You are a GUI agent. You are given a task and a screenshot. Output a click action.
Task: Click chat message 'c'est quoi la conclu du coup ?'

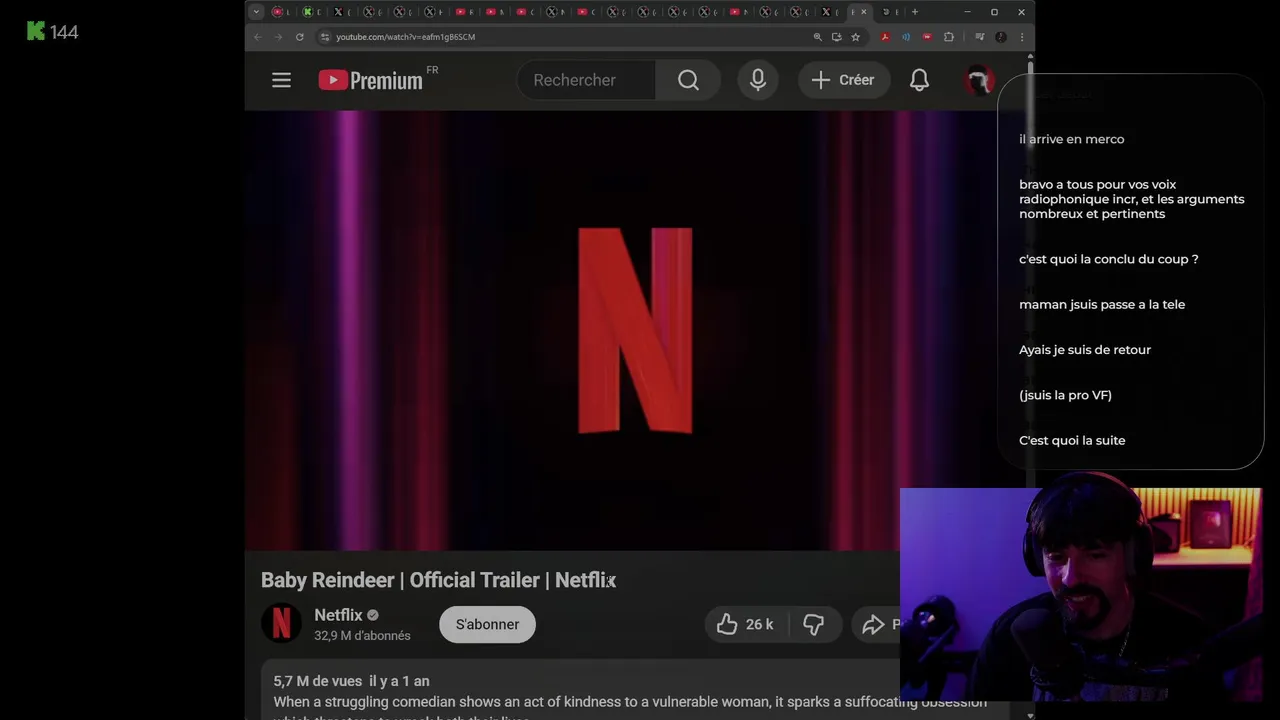pyautogui.click(x=1108, y=259)
